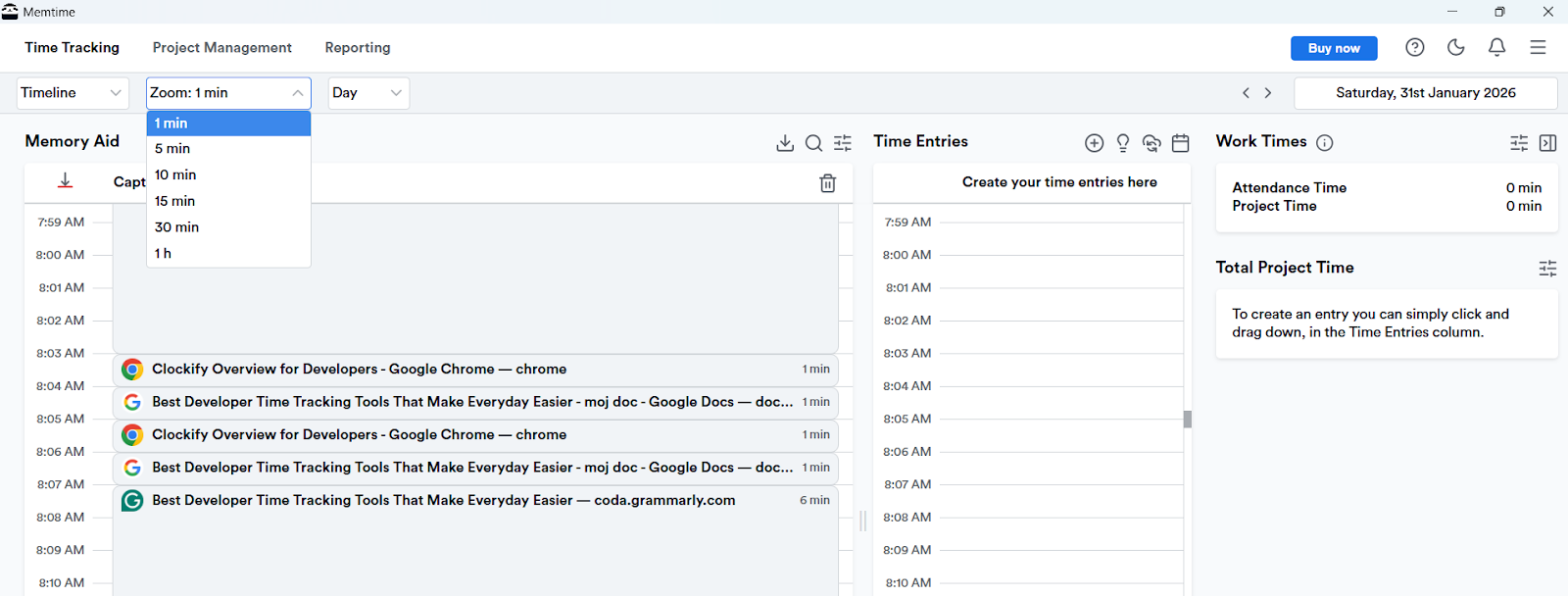Collapse the Zoom: 1 min dropdown
This screenshot has height=596, width=1568.
(x=228, y=93)
